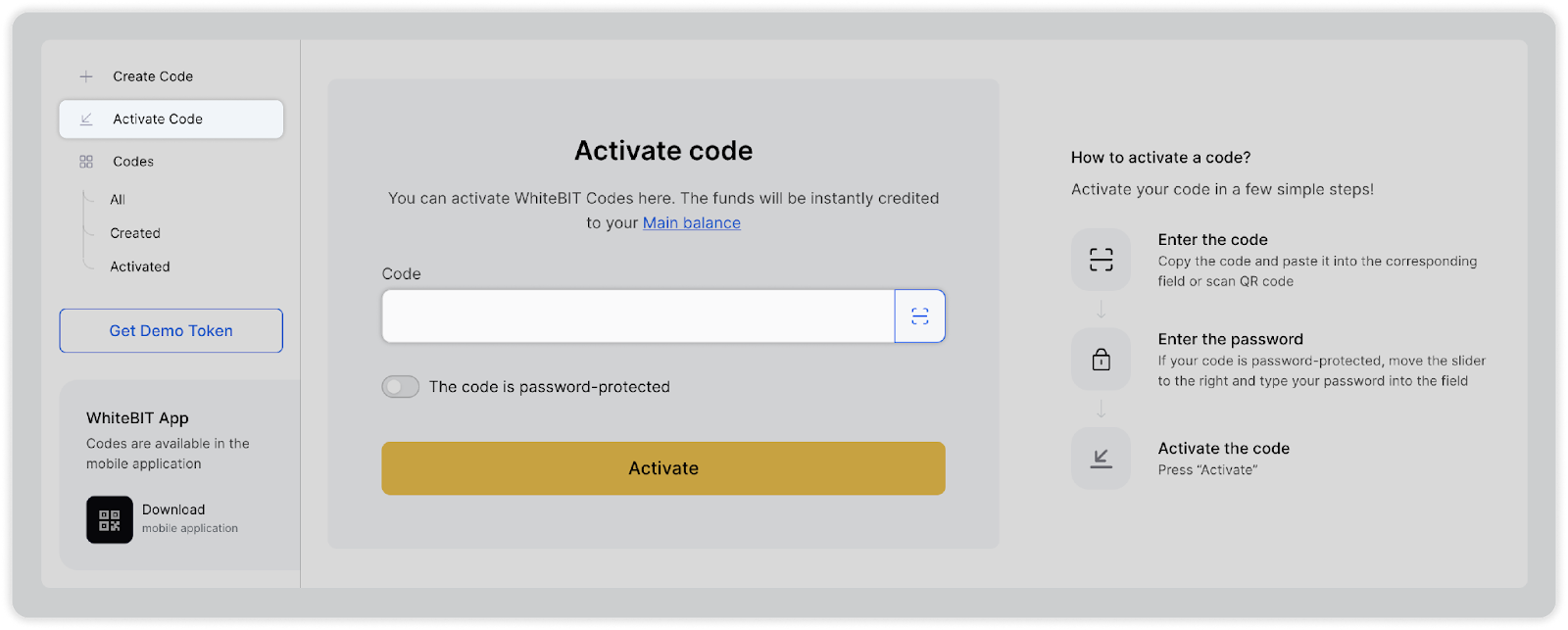The width and height of the screenshot is (1568, 630).
Task: Click the Activate Code arrow icon in sidebar
Action: 86,120
